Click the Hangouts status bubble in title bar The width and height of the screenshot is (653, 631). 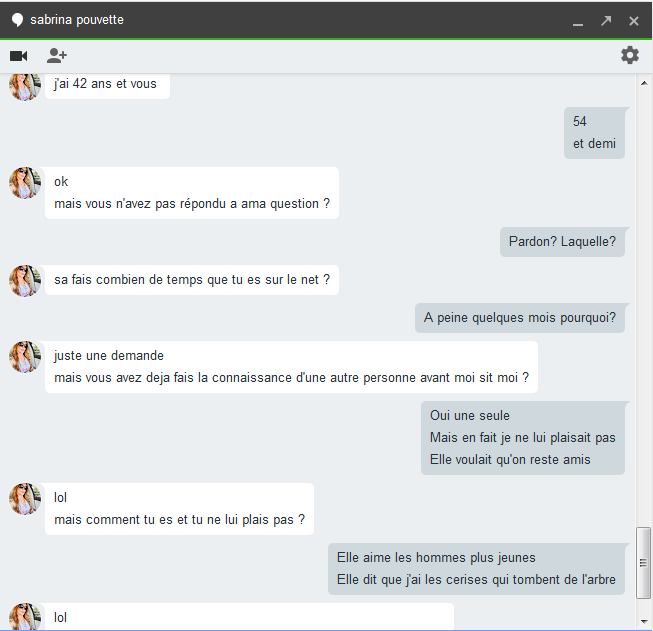pyautogui.click(x=17, y=20)
